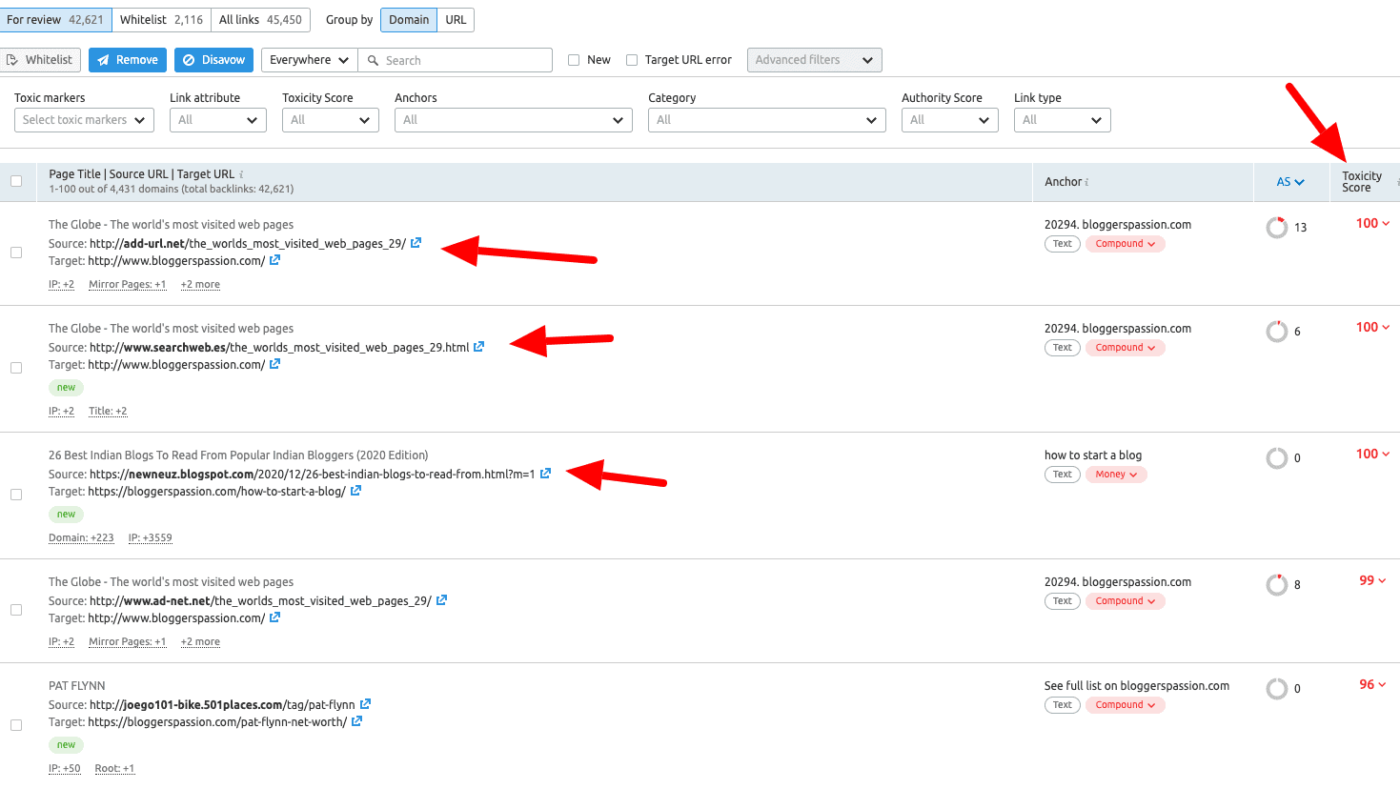The image size is (1400, 789).
Task: Open target link icon for pat-flynn-net-worth URL
Action: coord(357,721)
